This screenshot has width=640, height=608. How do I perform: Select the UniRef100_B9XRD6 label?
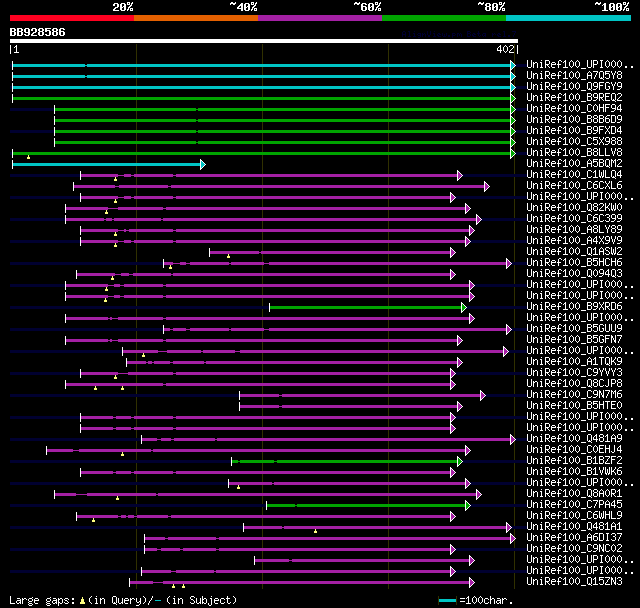[x=574, y=307]
